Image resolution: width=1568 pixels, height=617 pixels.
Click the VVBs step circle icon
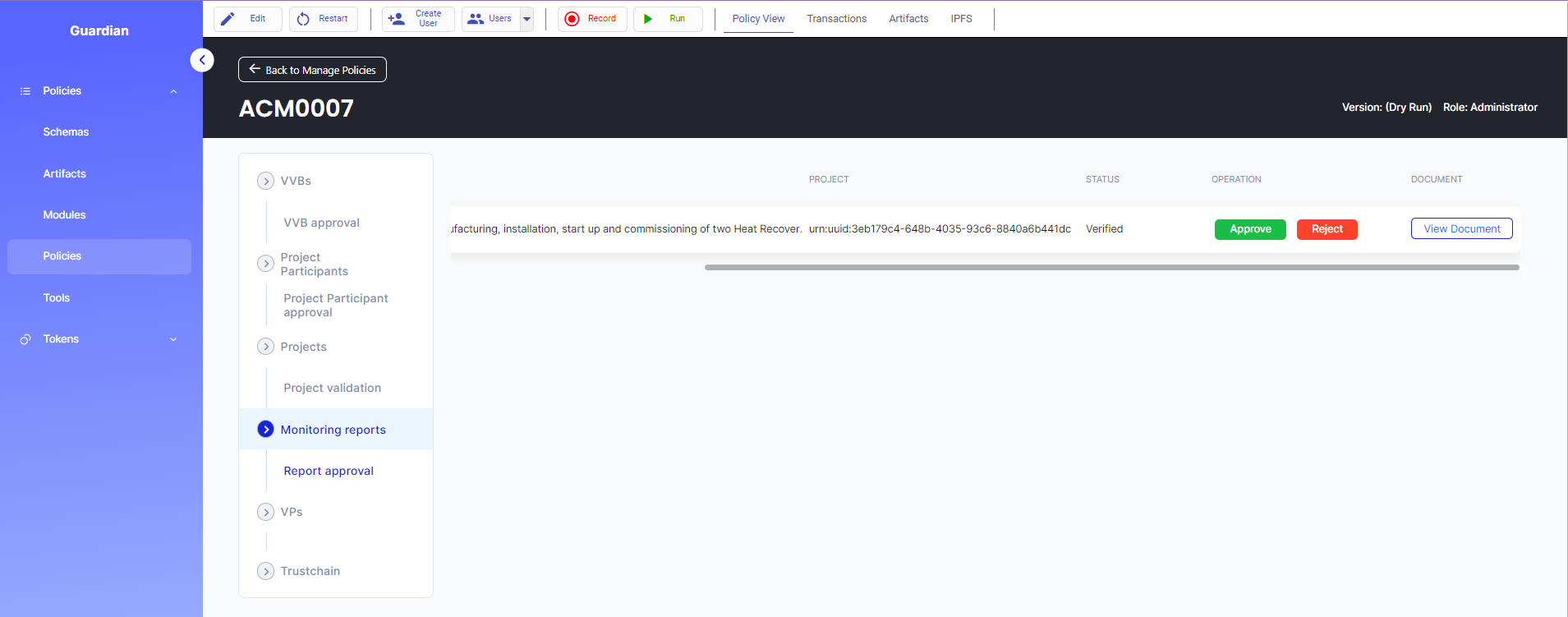[265, 181]
